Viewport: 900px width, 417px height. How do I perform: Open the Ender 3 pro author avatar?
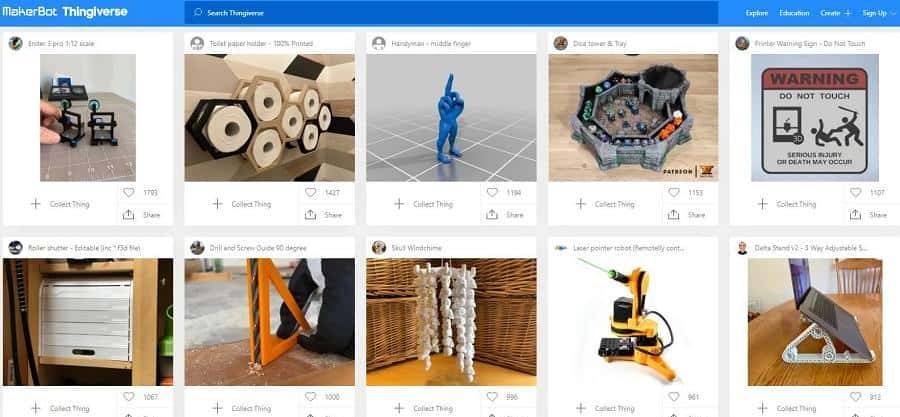[15, 44]
